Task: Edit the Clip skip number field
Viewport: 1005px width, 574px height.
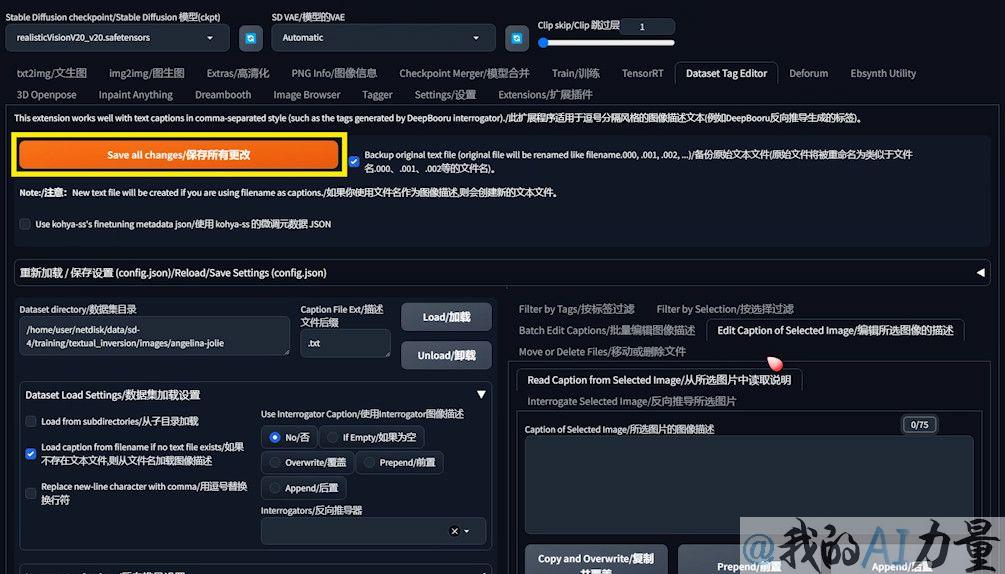Action: point(647,26)
